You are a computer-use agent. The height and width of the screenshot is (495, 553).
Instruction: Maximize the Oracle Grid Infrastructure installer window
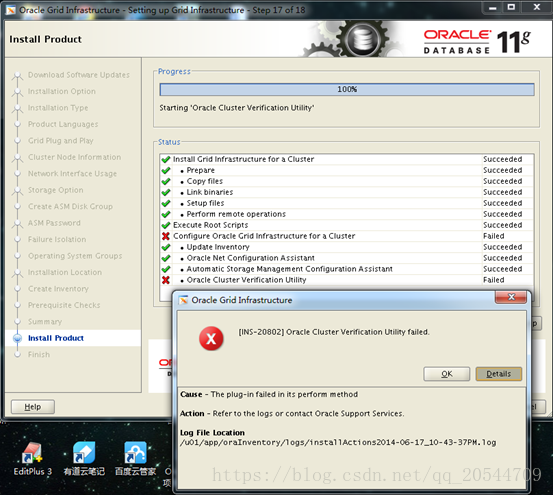click(511, 7)
